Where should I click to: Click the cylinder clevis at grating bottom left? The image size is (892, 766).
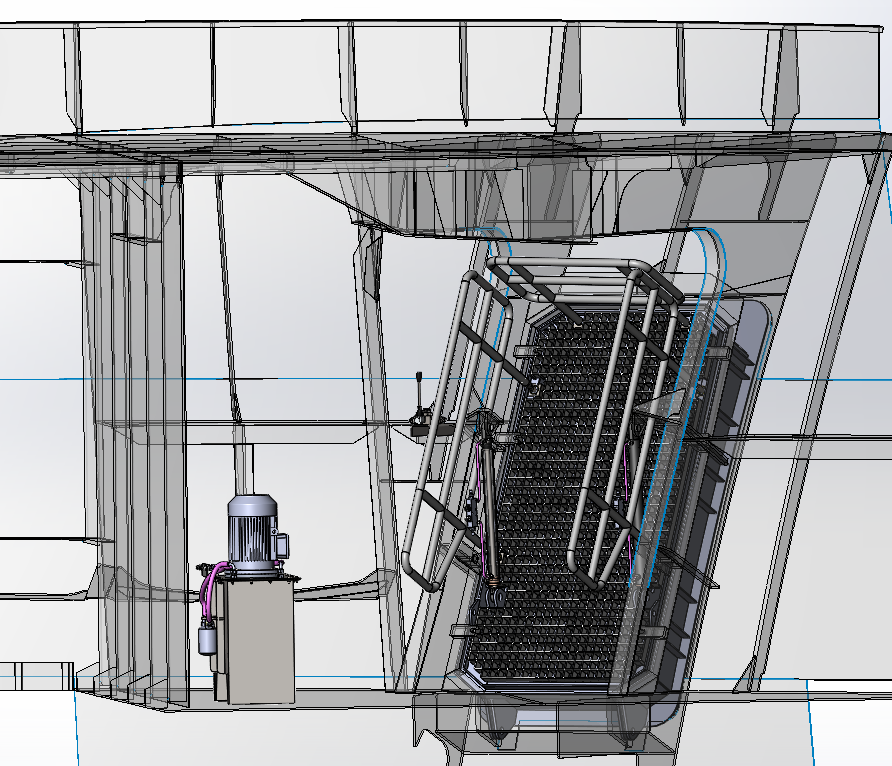[494, 595]
